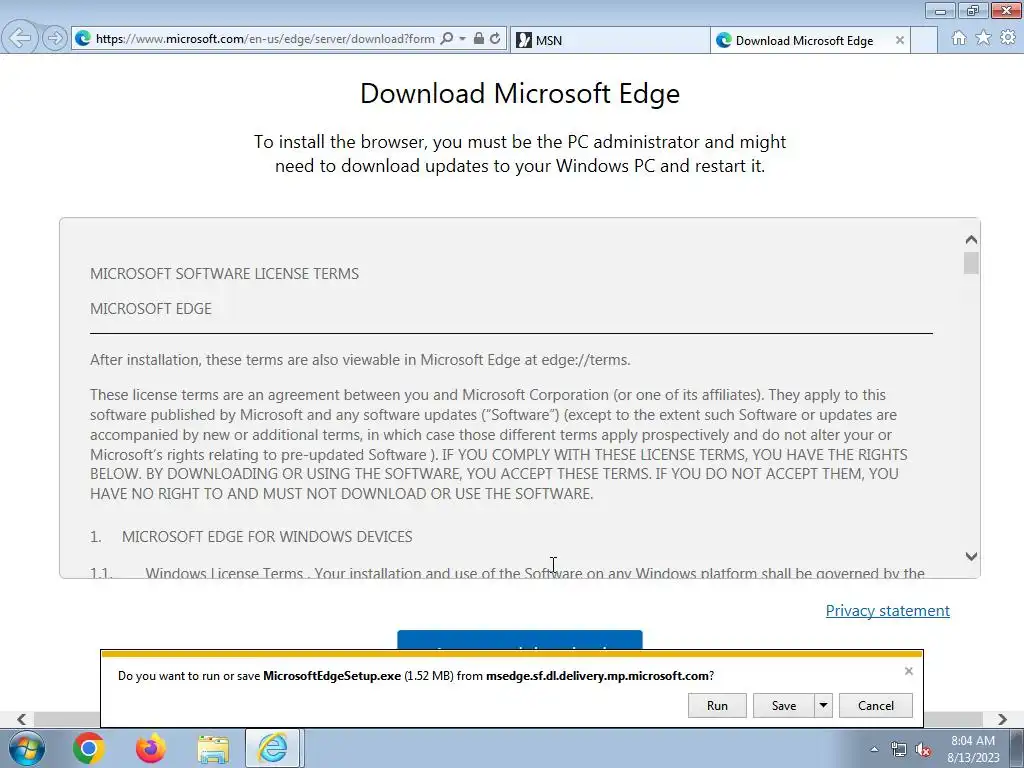The height and width of the screenshot is (768, 1024).
Task: Open the network status tray icon
Action: (899, 749)
